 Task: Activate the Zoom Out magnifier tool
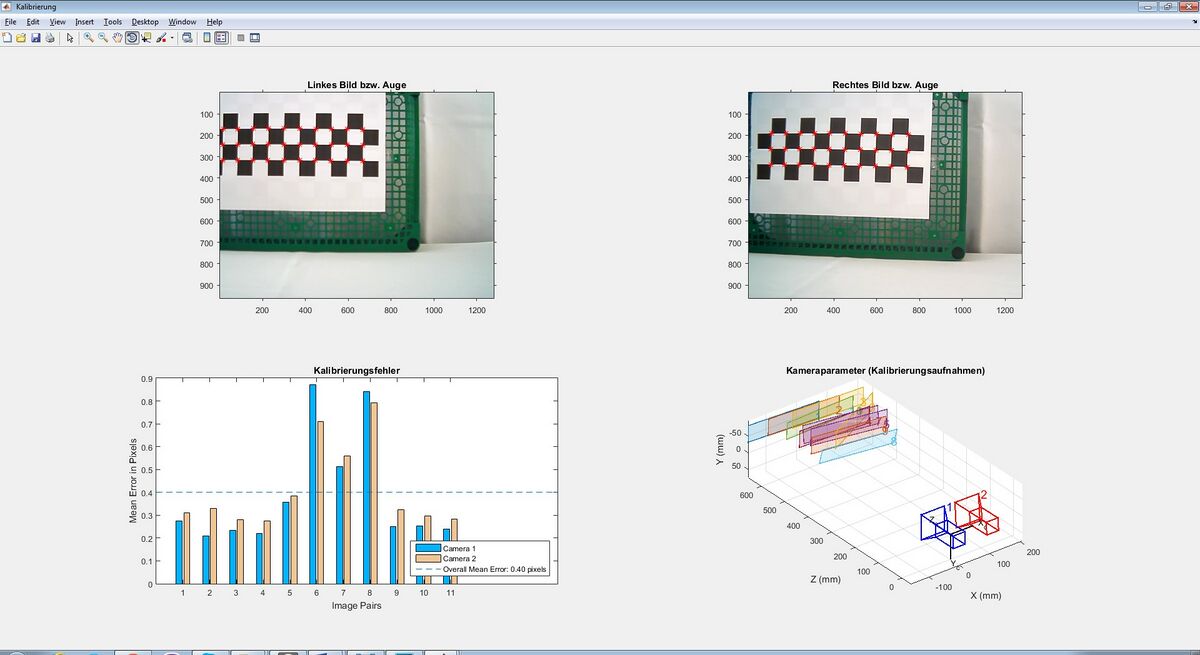point(103,38)
